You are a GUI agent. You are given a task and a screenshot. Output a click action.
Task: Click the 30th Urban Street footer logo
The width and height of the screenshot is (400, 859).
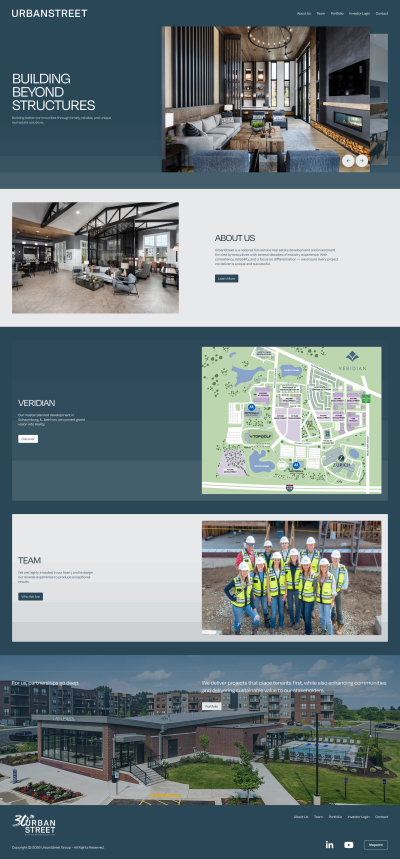pyautogui.click(x=35, y=825)
